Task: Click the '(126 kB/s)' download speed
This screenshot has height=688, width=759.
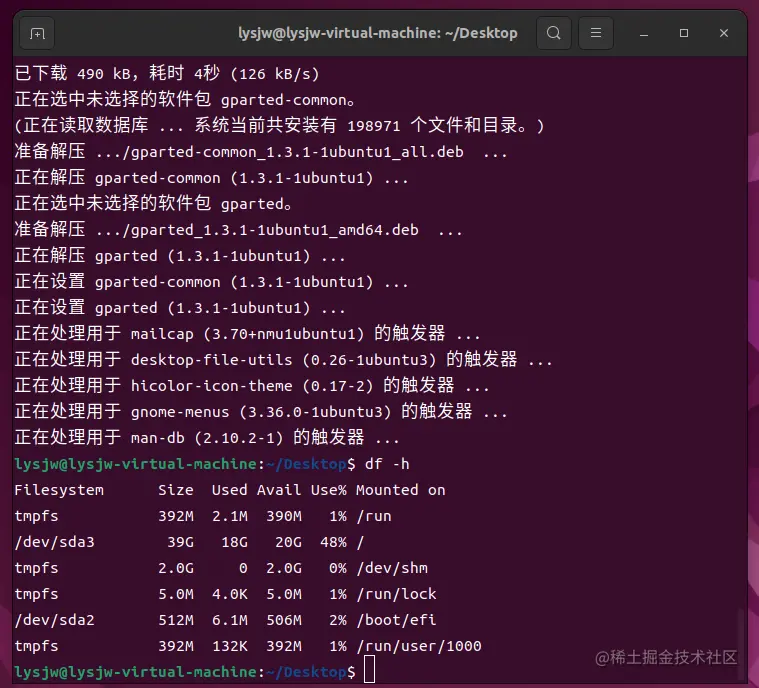Action: click(275, 74)
